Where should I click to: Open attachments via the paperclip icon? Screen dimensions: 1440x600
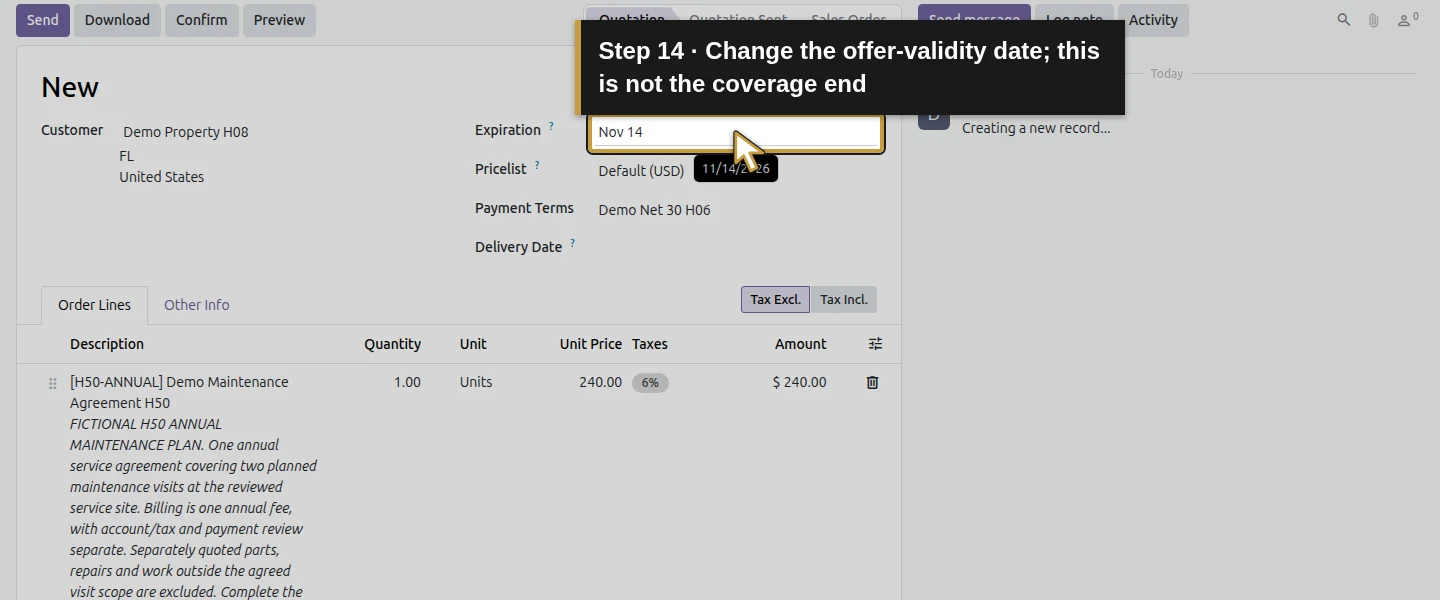1374,20
